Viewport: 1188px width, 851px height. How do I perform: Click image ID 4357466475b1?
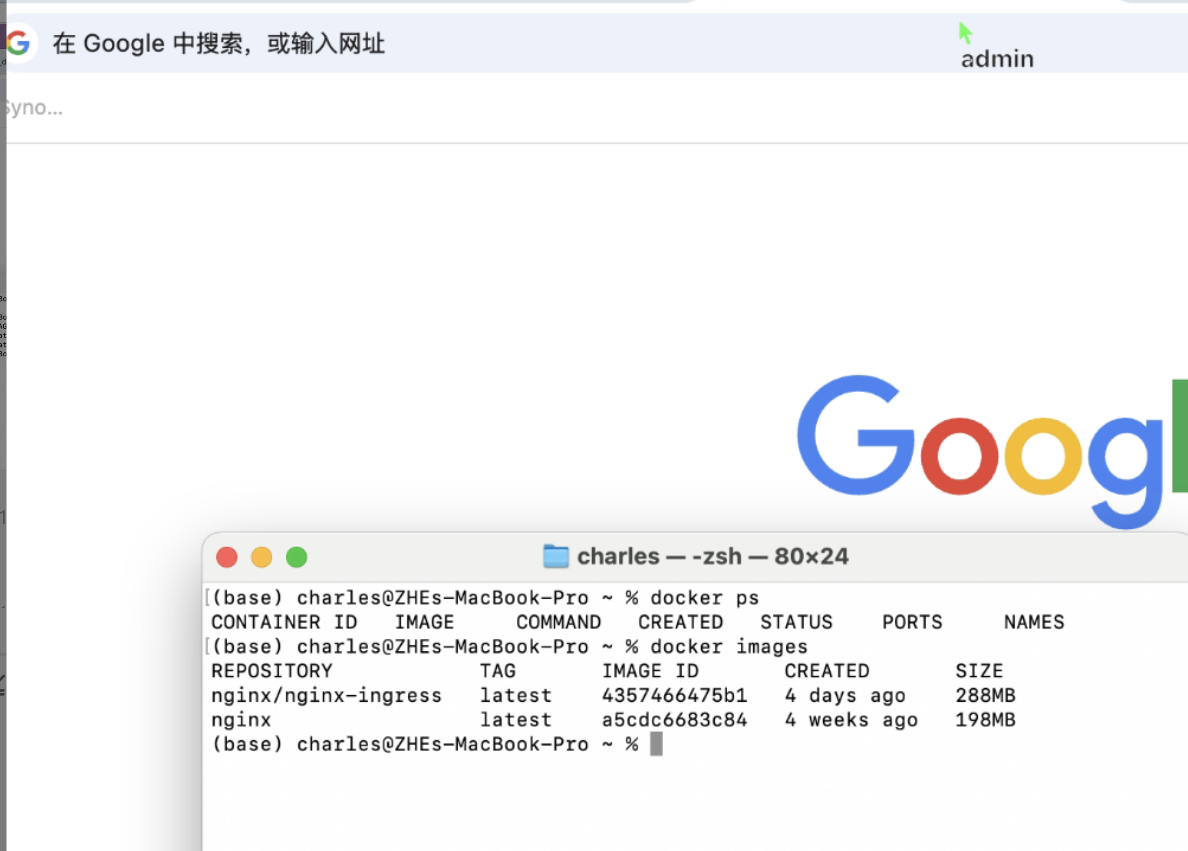point(674,696)
